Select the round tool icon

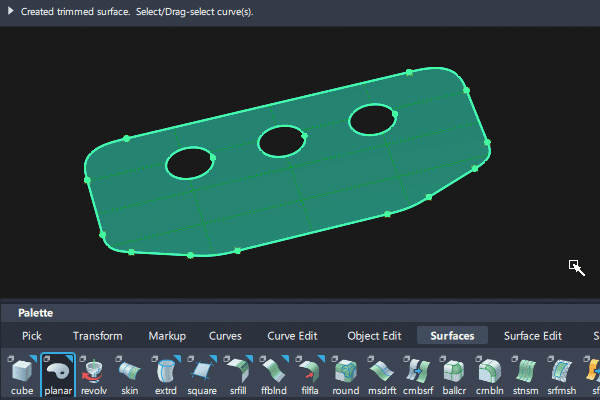(346, 375)
